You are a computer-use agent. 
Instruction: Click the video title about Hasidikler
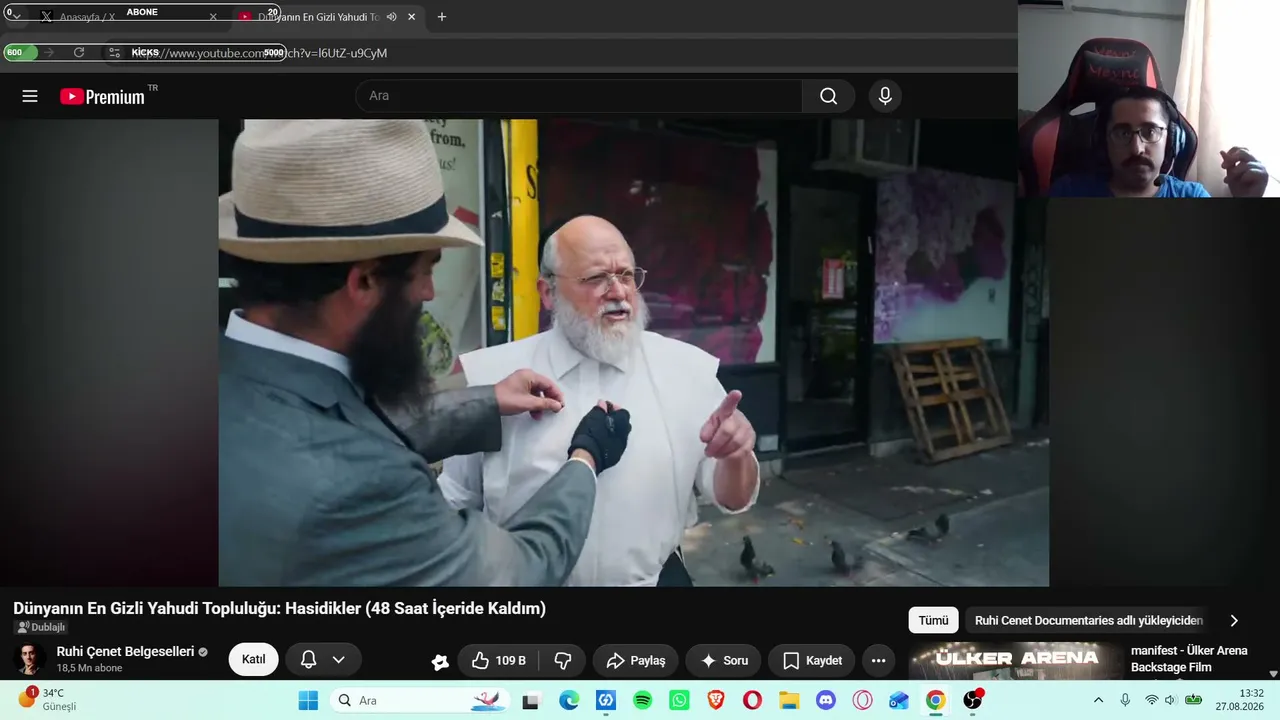coord(280,608)
